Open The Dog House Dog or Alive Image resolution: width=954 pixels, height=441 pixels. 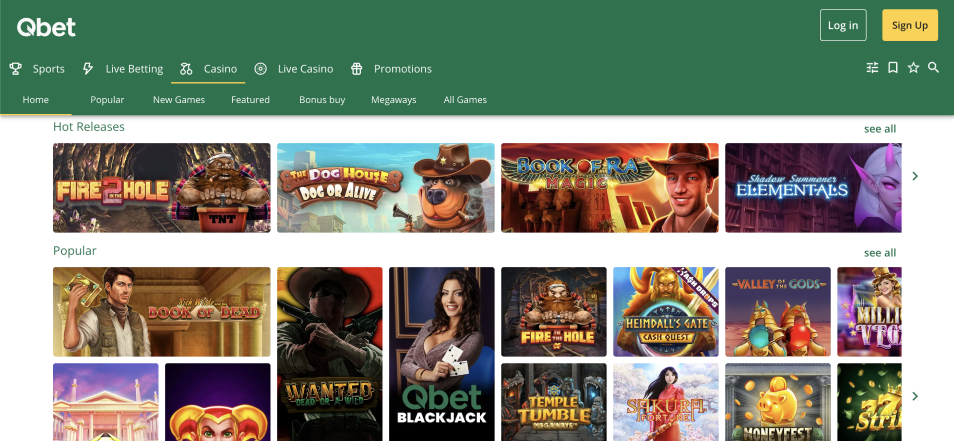coord(386,187)
